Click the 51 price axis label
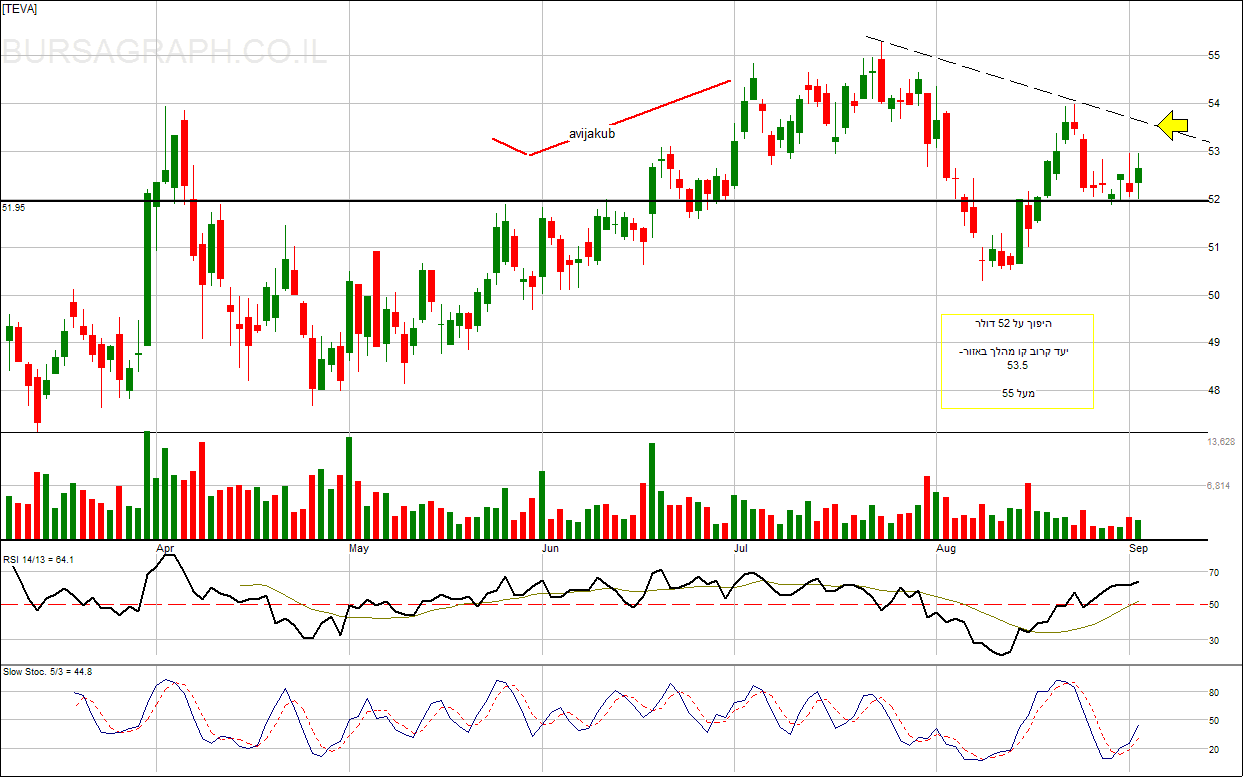Viewport: 1243px width, 777px height. [x=1213, y=247]
